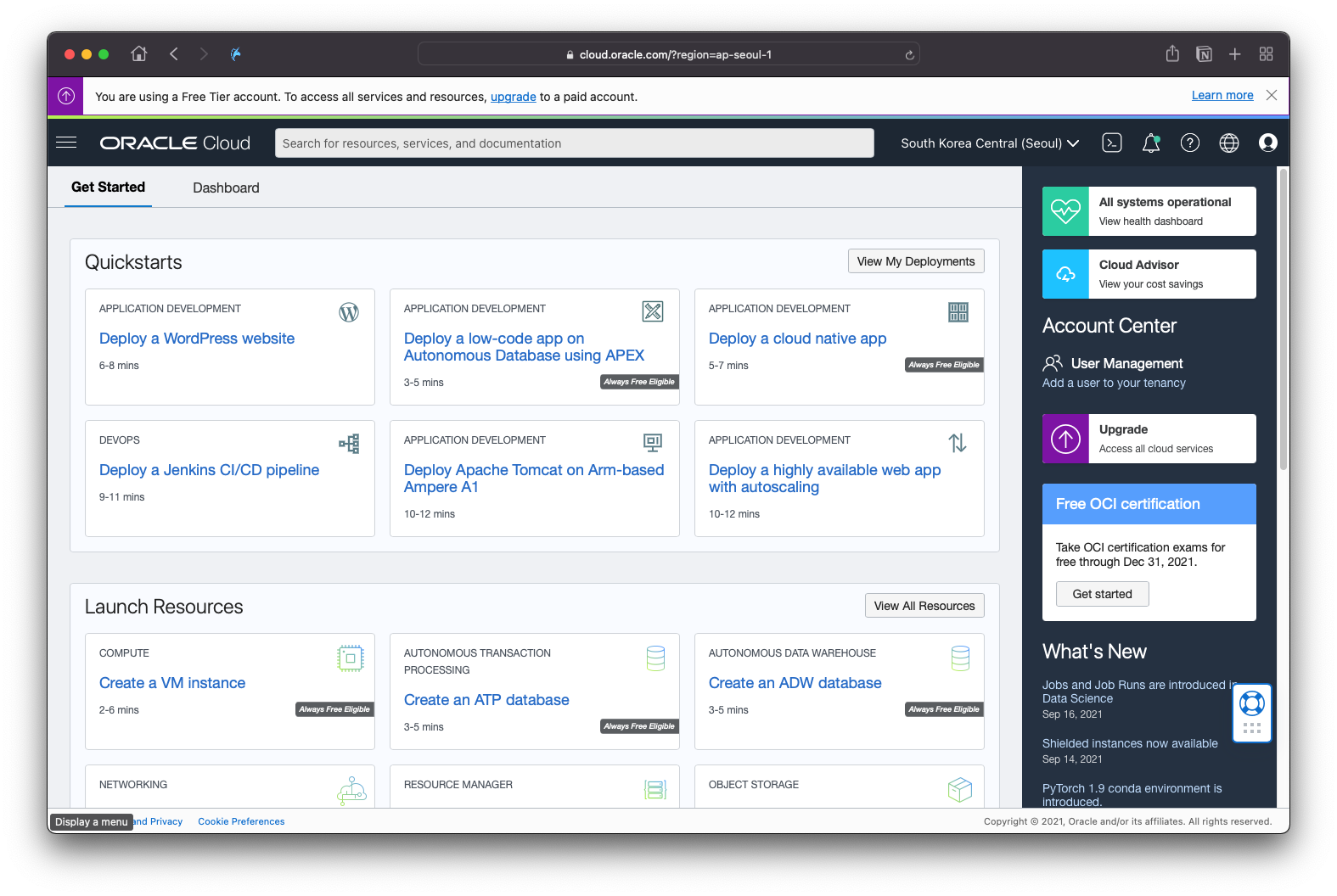Open Deploy a cloud native app link
The width and height of the screenshot is (1337, 896).
click(x=797, y=339)
